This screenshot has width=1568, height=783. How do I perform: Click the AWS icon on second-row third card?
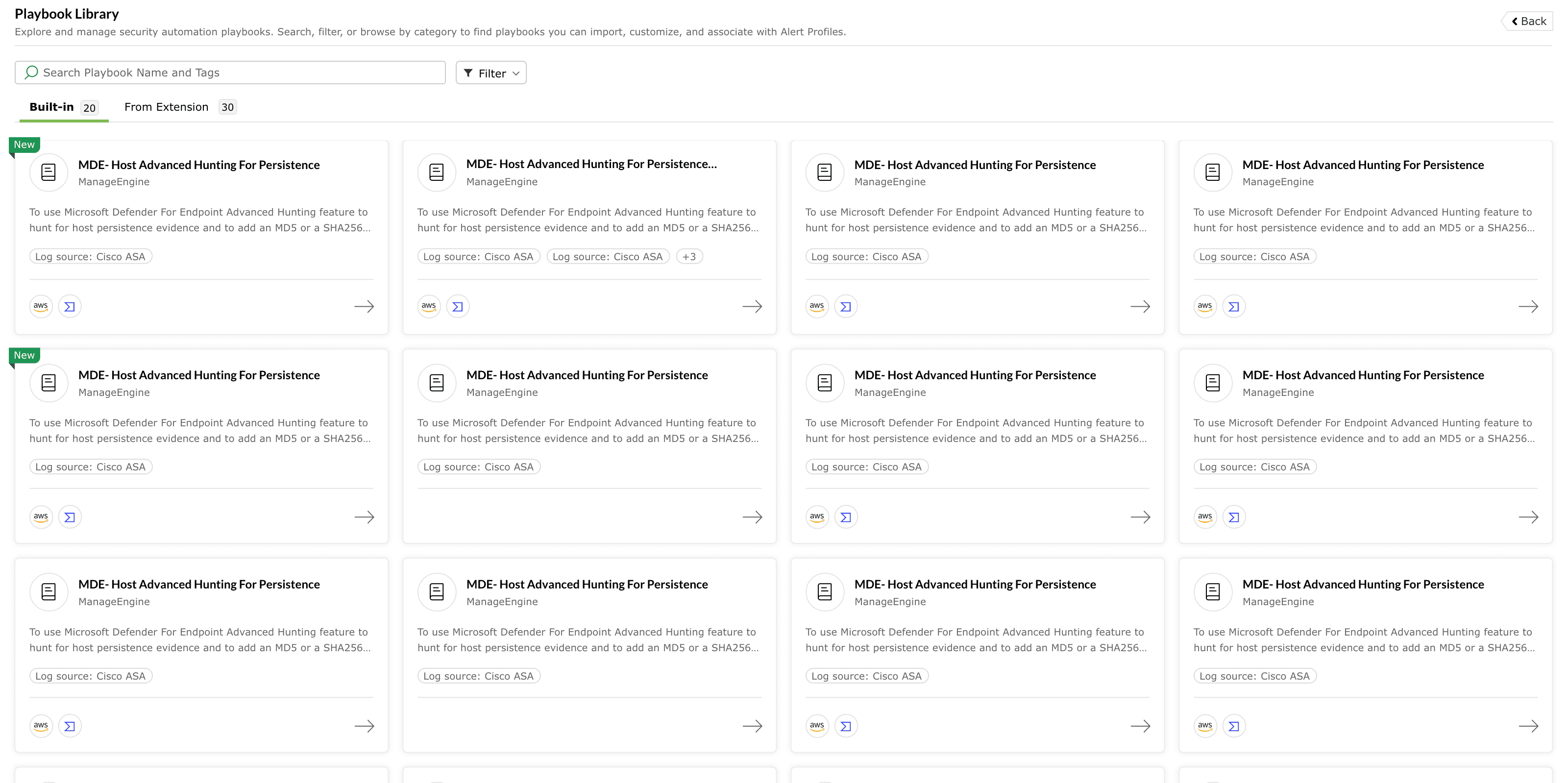817,517
